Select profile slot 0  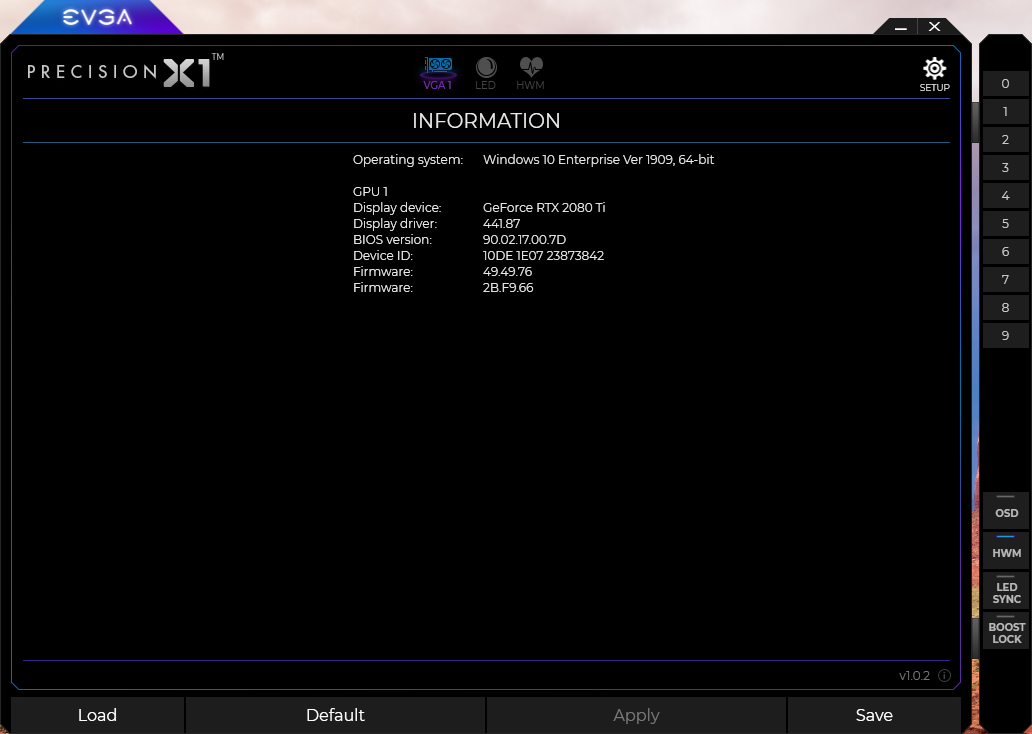coord(1005,84)
